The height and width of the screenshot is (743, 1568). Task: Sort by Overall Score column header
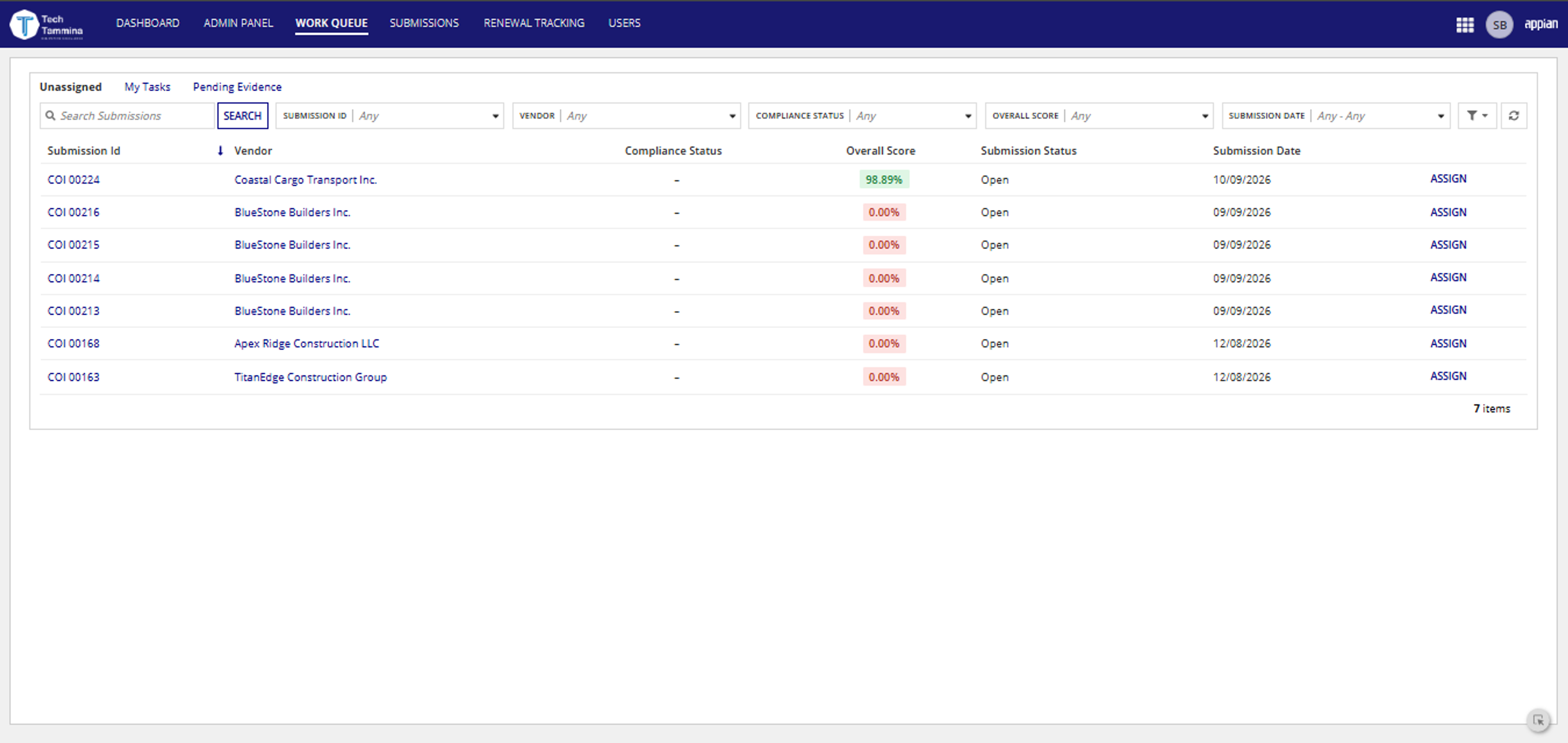click(880, 150)
